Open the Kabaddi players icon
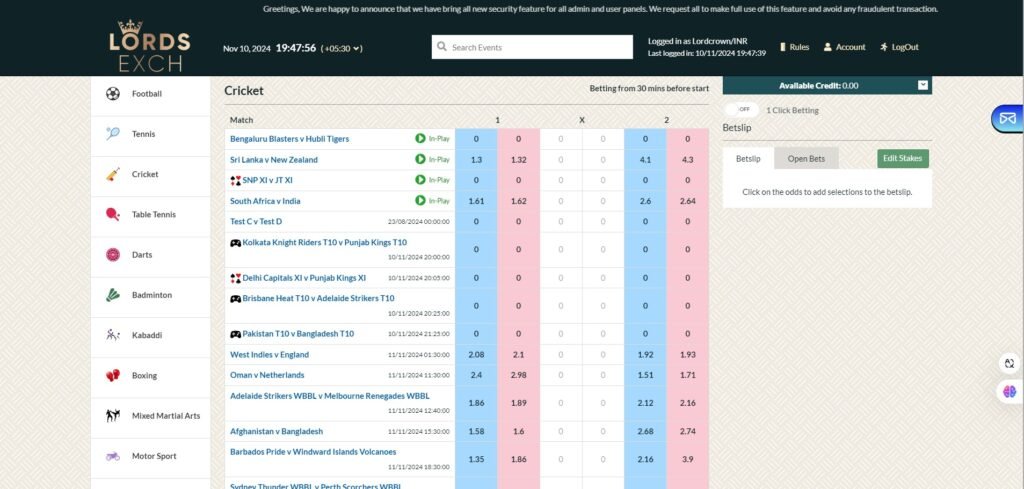The height and width of the screenshot is (489, 1024). [113, 335]
